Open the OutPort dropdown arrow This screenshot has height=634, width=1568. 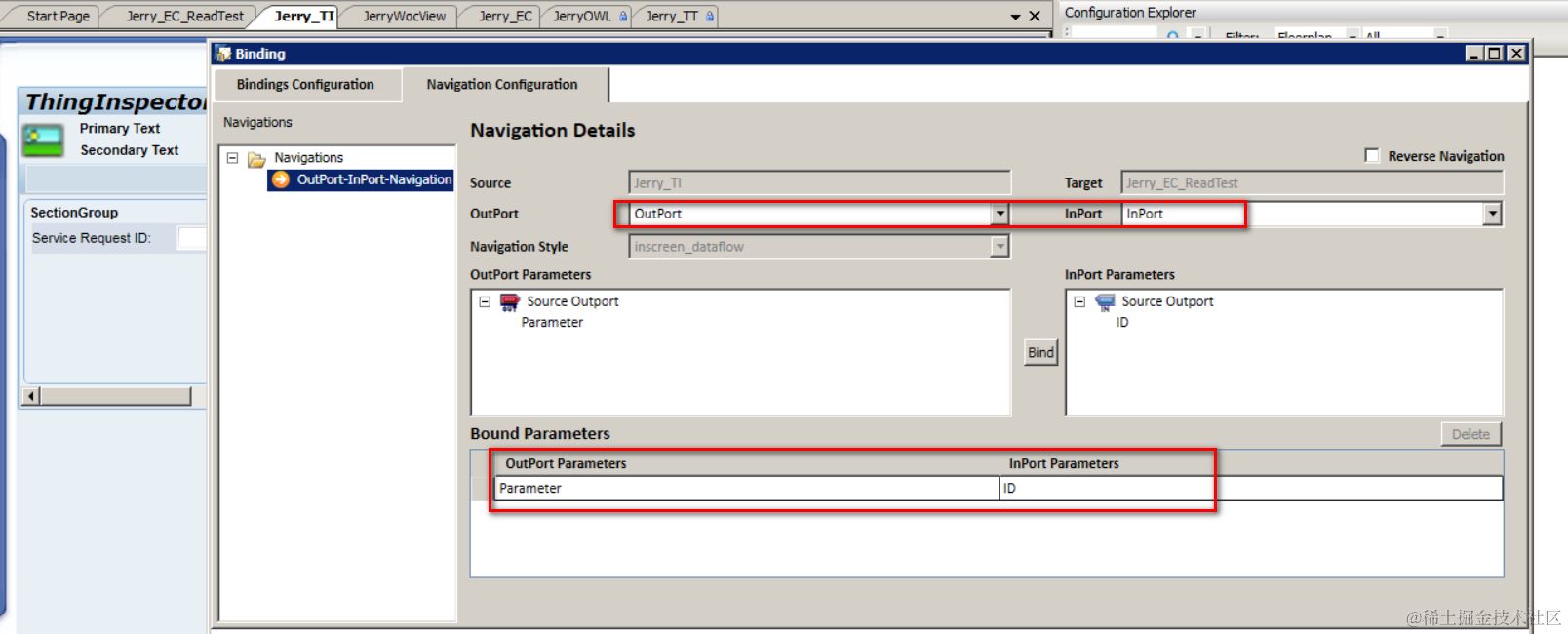tap(1000, 214)
